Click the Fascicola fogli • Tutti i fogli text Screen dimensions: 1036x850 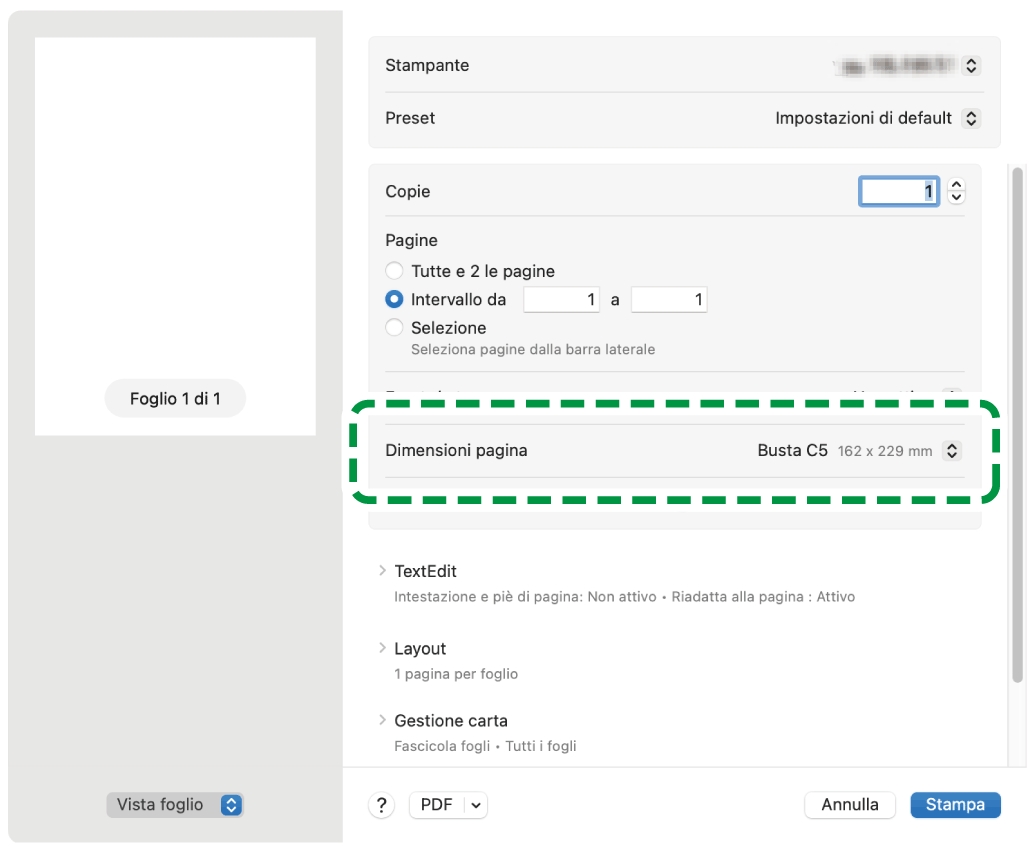[485, 746]
